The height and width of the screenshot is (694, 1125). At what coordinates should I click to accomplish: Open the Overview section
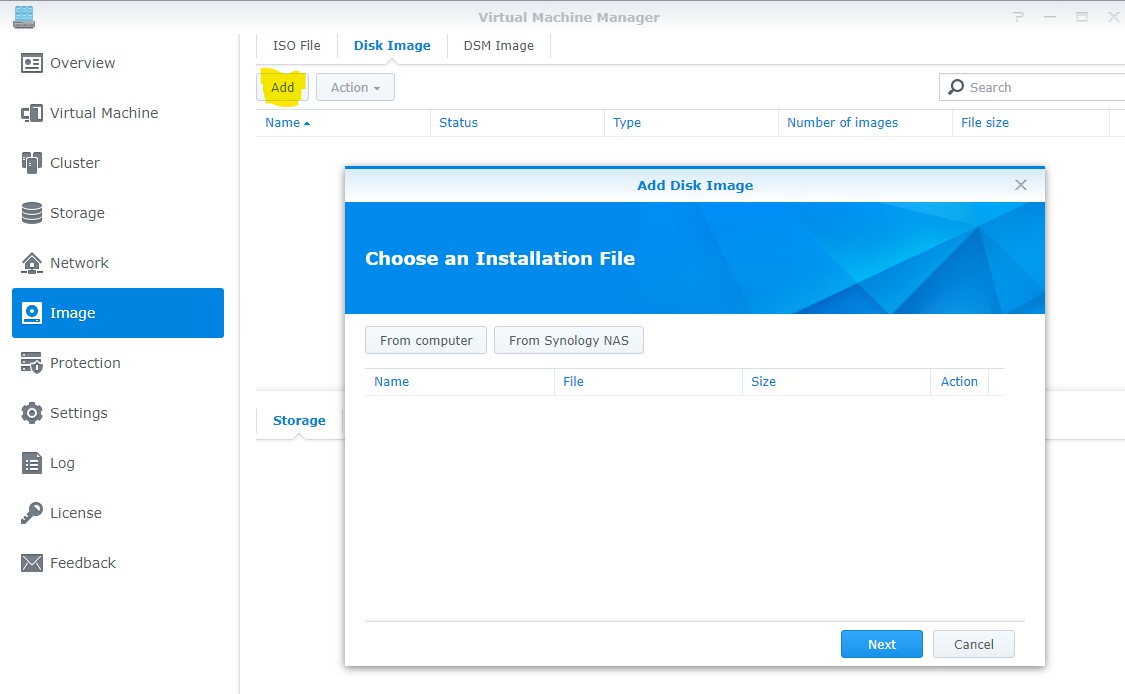coord(82,63)
